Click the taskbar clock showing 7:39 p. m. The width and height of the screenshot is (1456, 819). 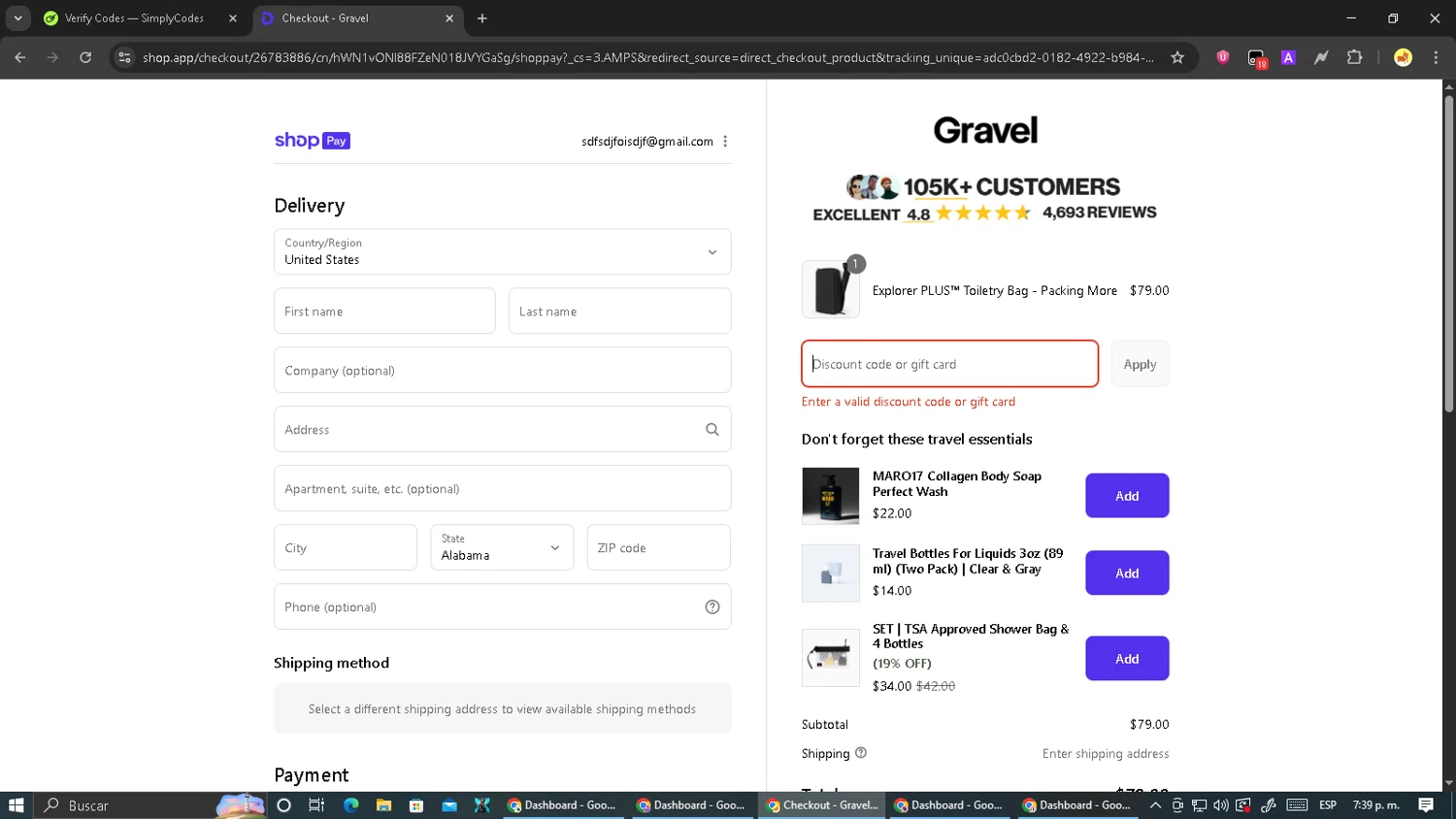pyautogui.click(x=1376, y=805)
